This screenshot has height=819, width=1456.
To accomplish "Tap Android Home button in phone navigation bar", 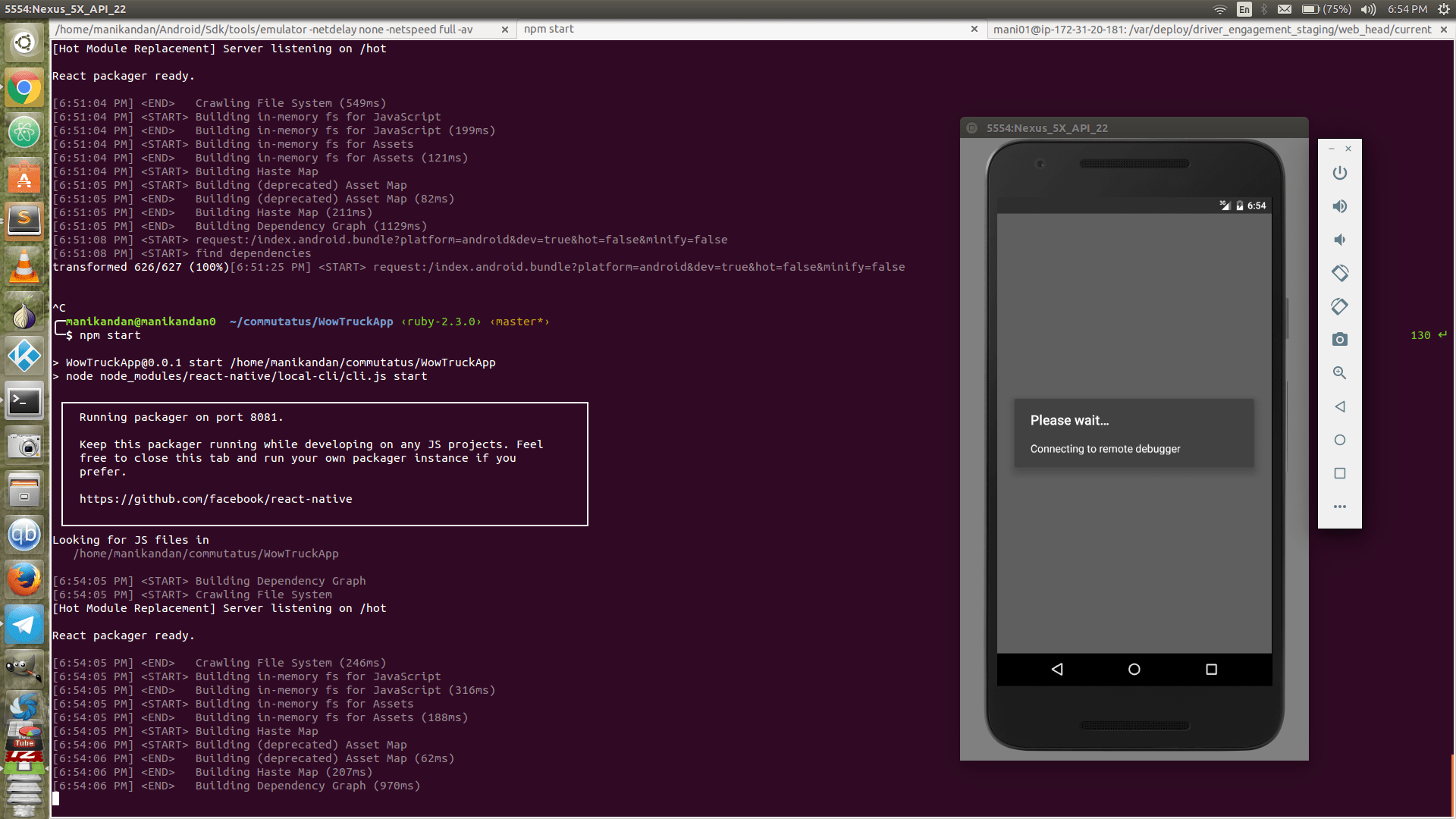I will [1134, 669].
